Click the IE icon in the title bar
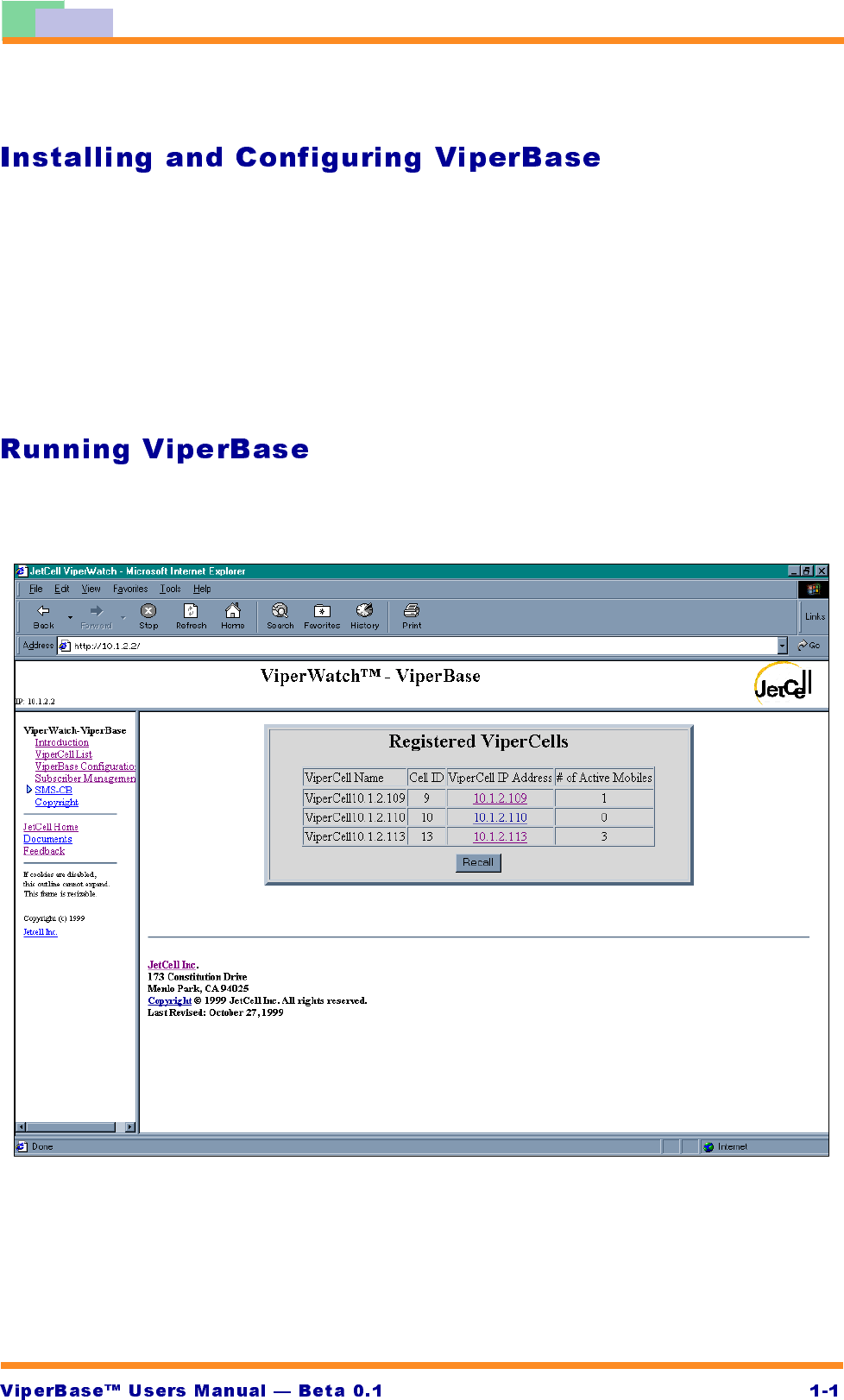The height and width of the screenshot is (1400, 844). click(x=22, y=571)
